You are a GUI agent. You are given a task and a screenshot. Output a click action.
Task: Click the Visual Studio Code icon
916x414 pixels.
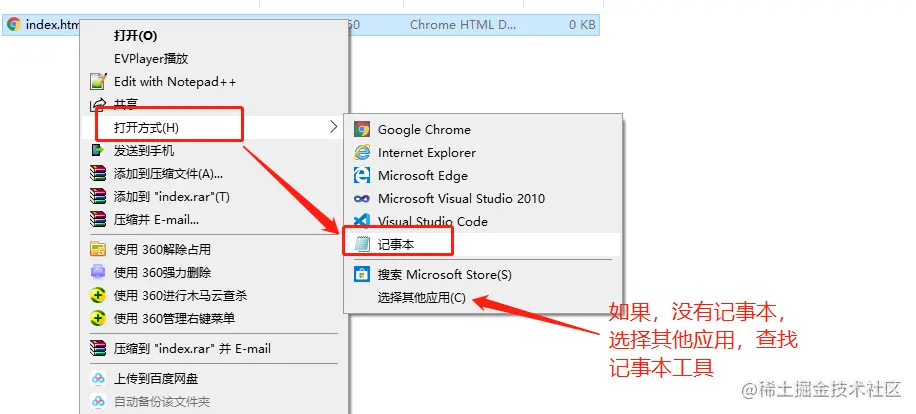tap(362, 221)
